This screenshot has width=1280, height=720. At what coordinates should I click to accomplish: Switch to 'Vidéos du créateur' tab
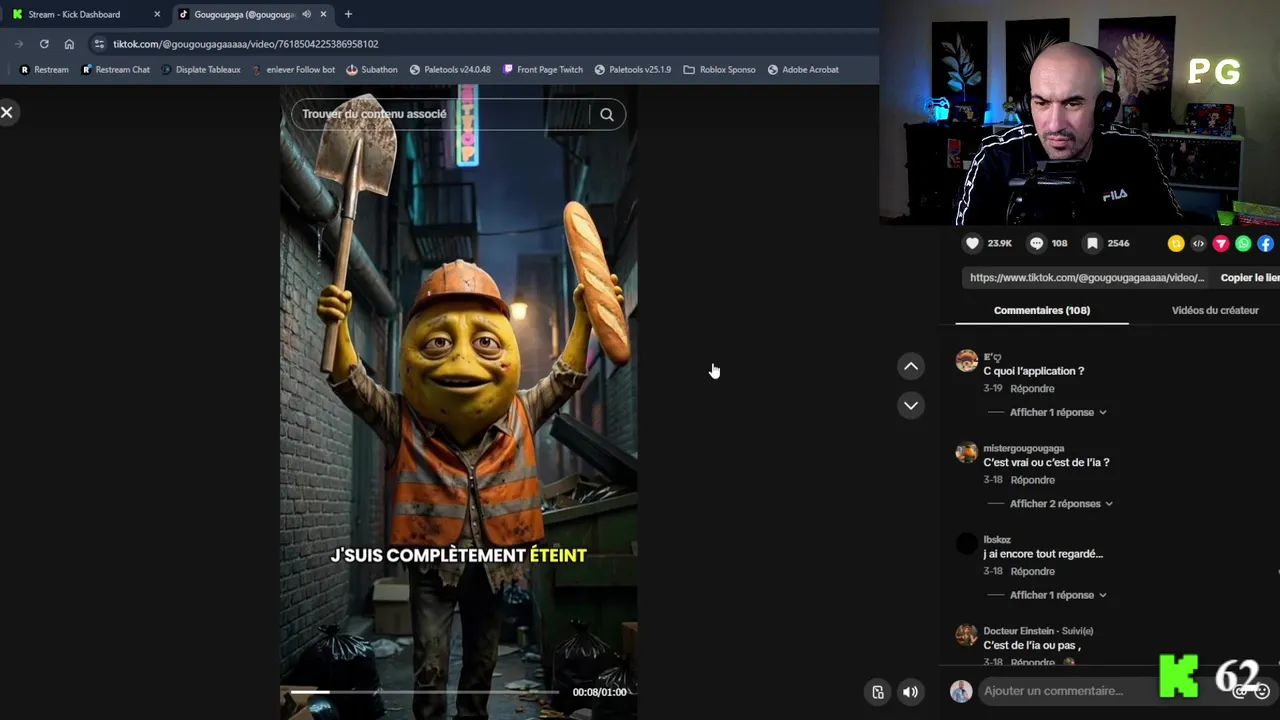click(x=1214, y=310)
